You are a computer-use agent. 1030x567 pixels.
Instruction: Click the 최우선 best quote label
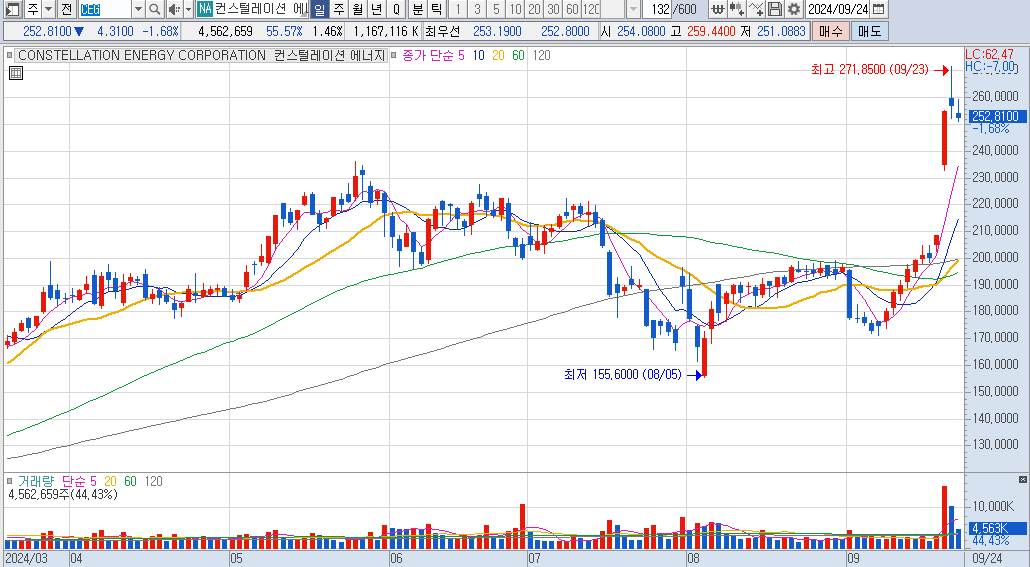click(442, 31)
